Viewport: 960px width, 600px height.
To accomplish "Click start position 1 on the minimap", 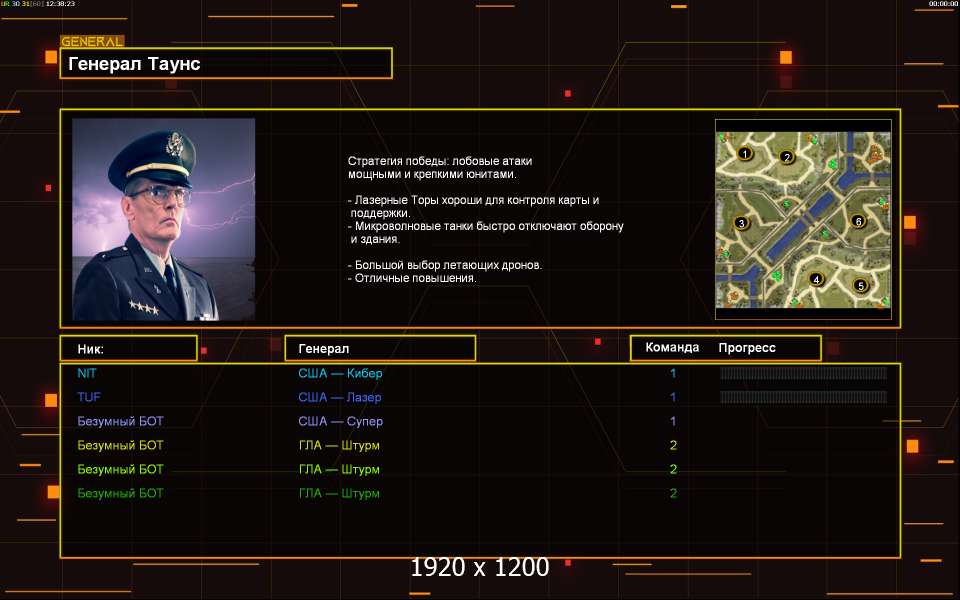I will tap(744, 154).
